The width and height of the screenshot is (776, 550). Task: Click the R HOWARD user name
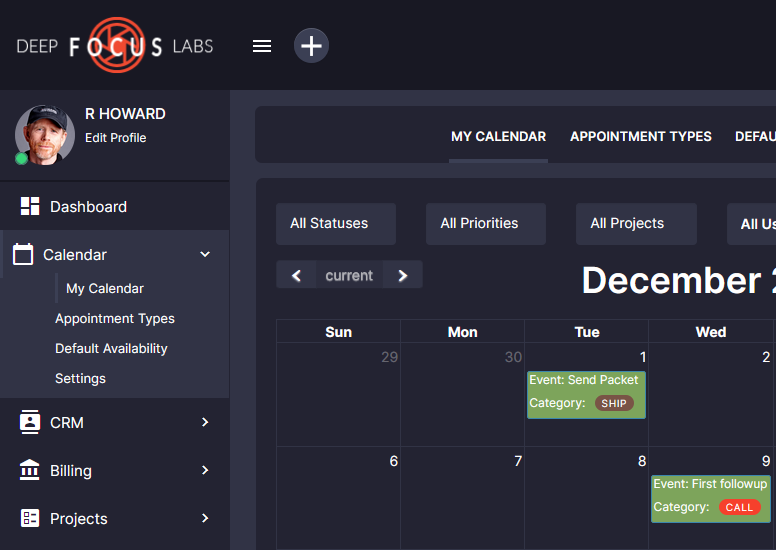point(125,114)
